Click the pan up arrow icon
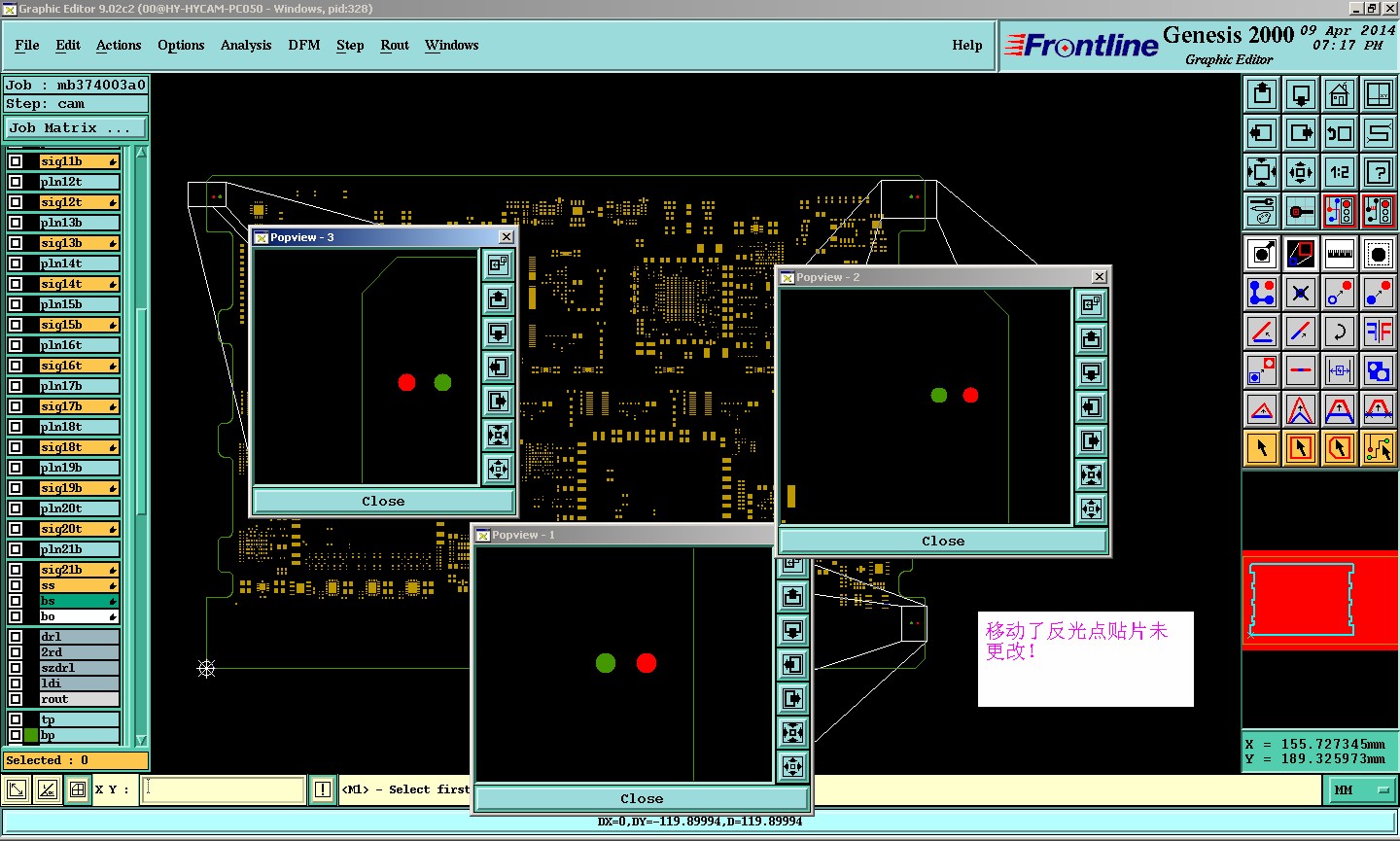The image size is (1400, 841). pyautogui.click(x=1262, y=94)
